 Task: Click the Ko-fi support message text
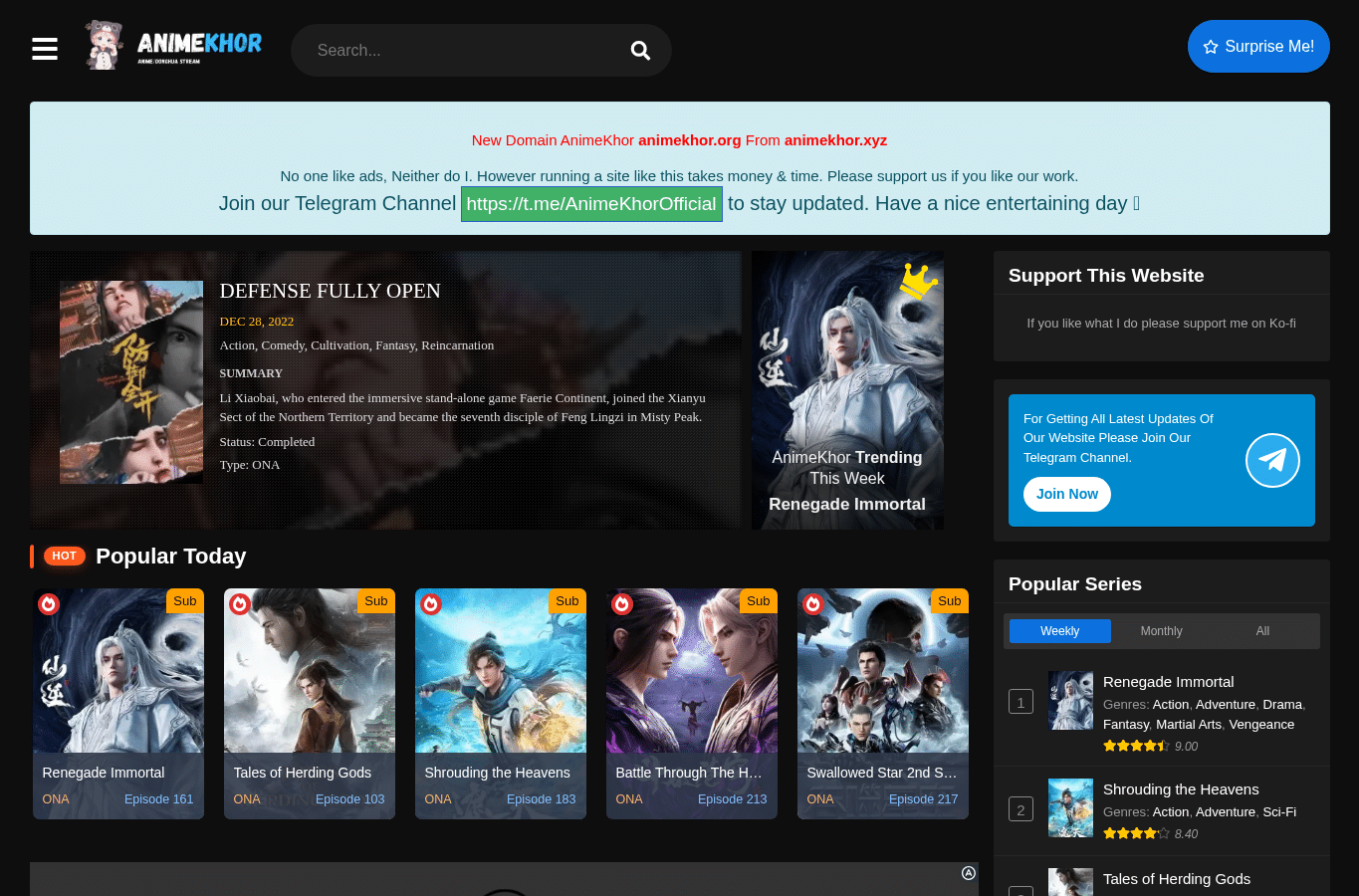point(1161,324)
